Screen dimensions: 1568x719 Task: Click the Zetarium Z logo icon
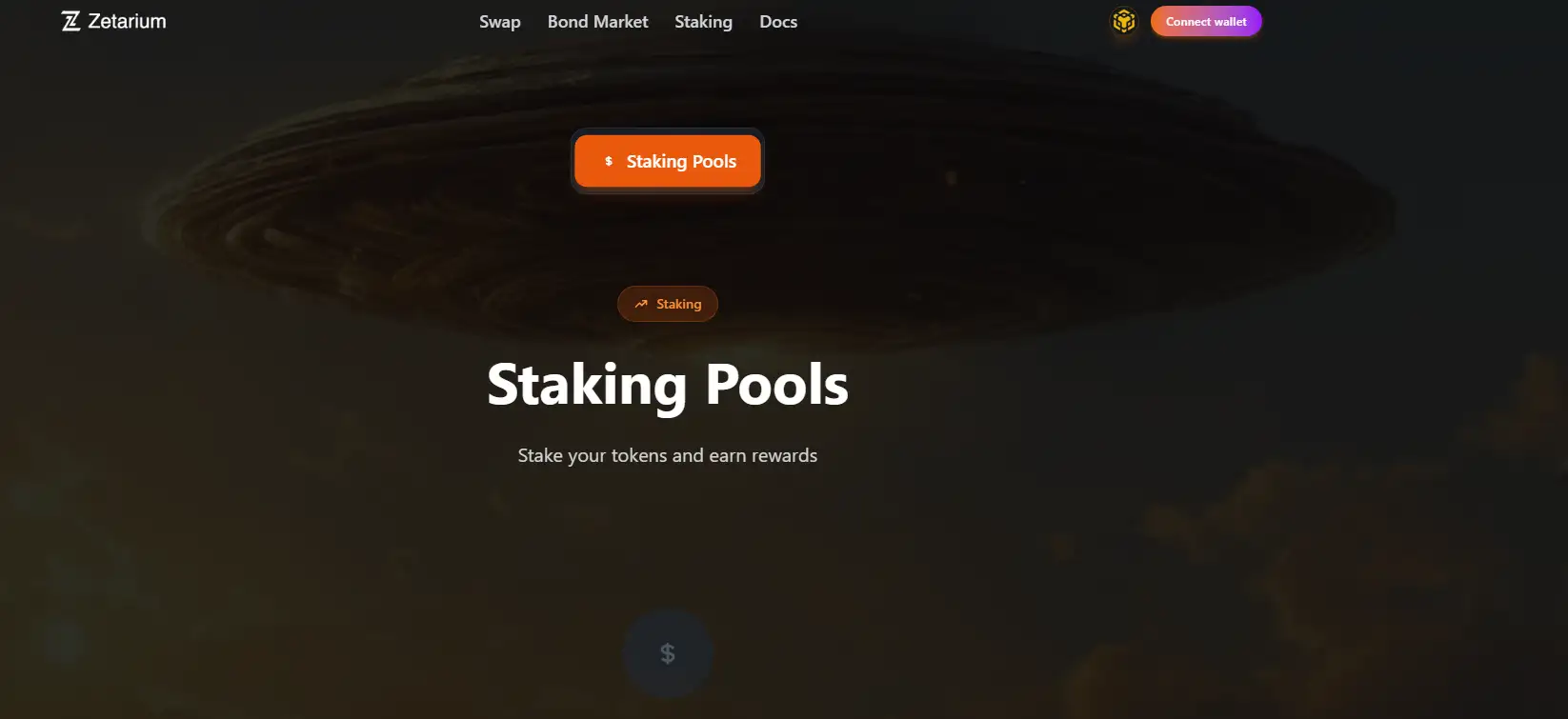pos(70,21)
